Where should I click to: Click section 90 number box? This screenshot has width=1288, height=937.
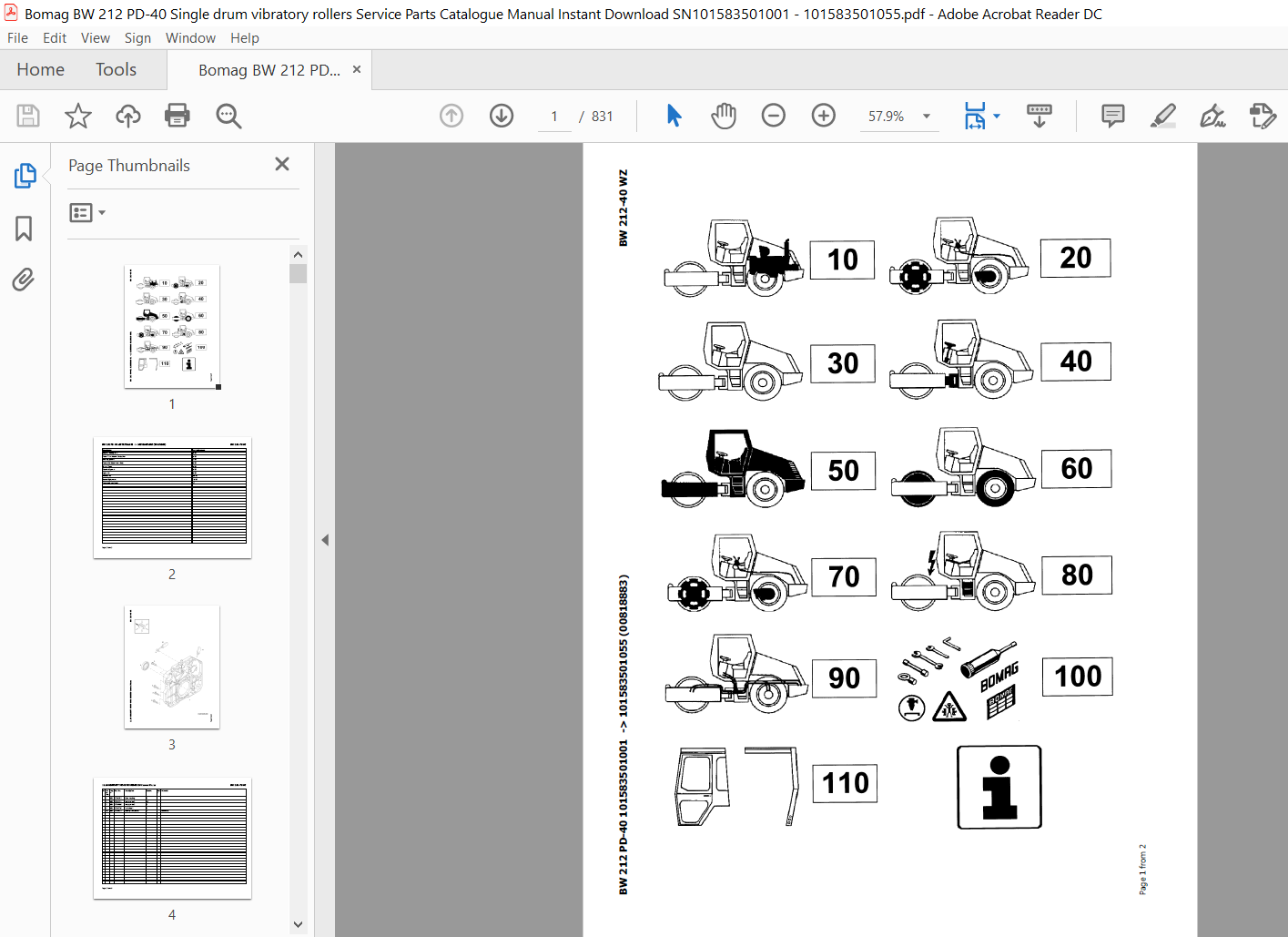click(844, 677)
